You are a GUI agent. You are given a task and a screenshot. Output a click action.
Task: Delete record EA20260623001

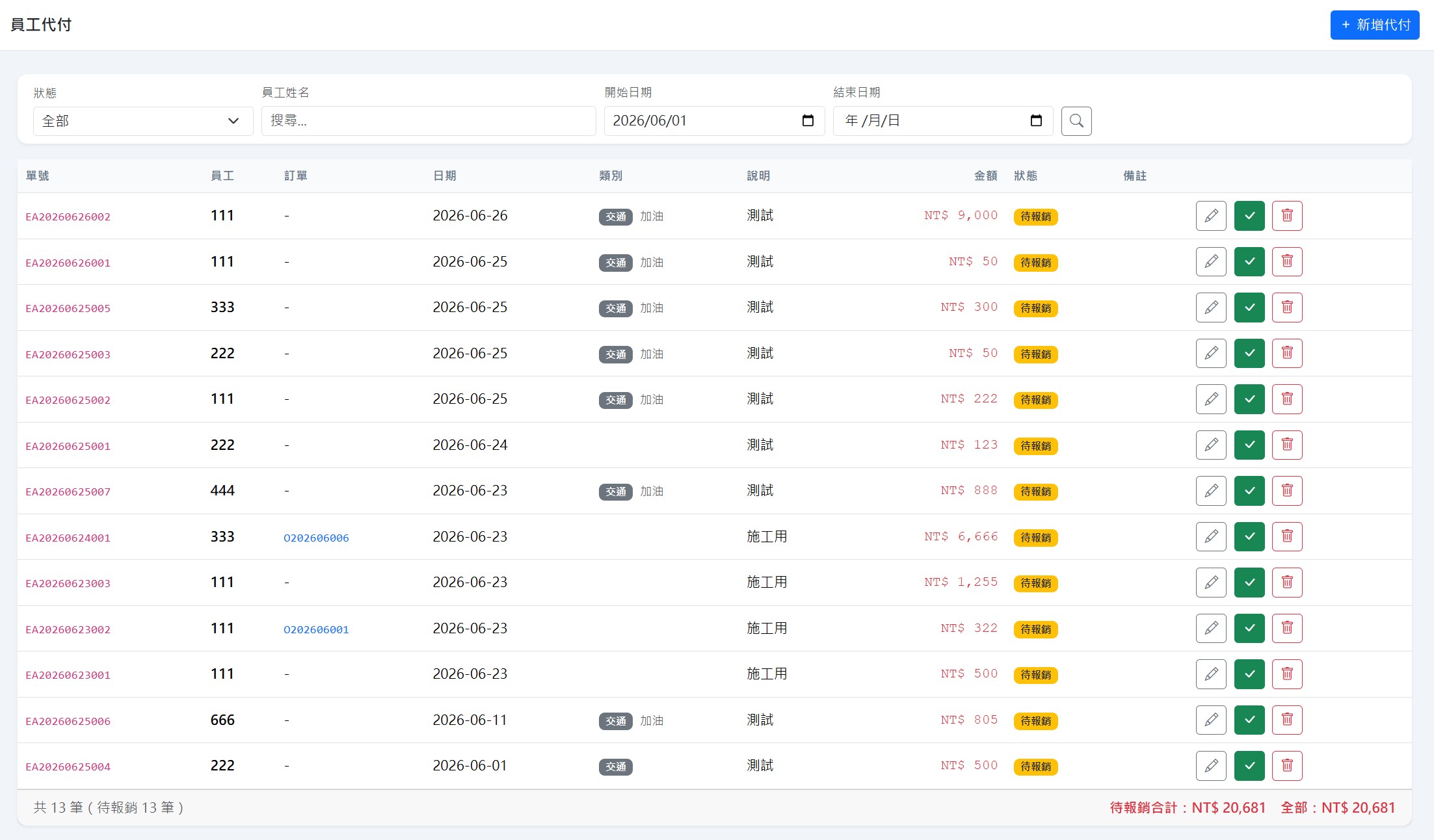[1287, 674]
